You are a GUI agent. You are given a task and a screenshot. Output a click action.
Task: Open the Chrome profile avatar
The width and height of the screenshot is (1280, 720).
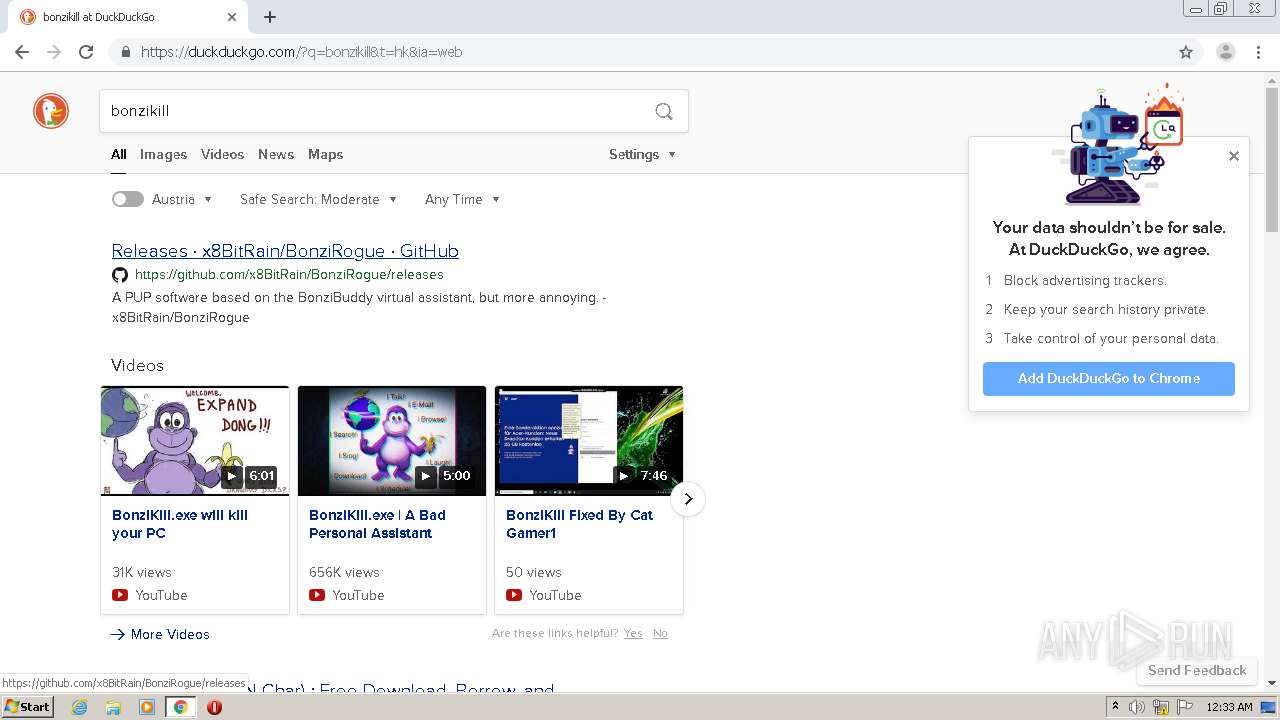[1226, 52]
